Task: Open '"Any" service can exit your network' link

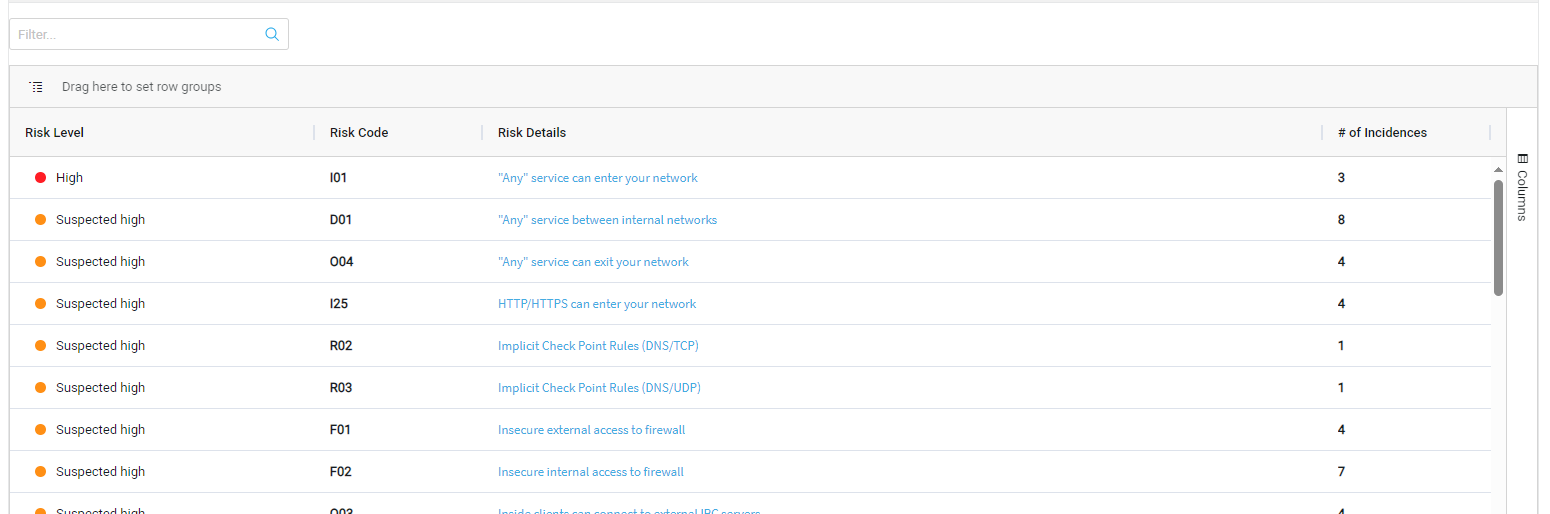Action: tap(593, 262)
